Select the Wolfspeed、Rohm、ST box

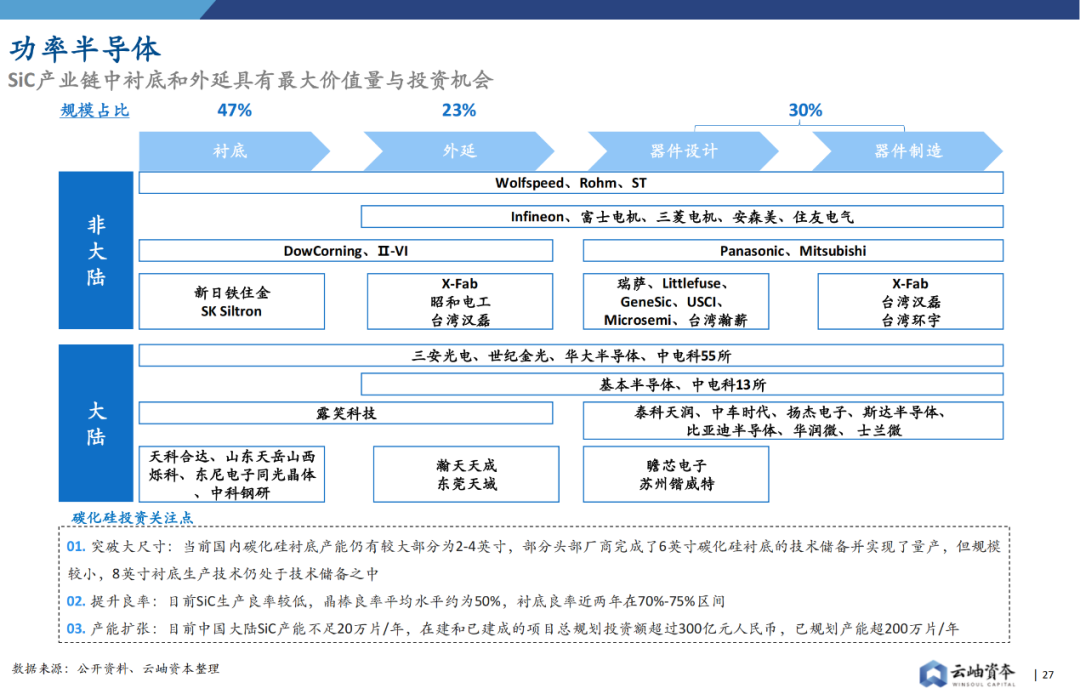click(571, 183)
